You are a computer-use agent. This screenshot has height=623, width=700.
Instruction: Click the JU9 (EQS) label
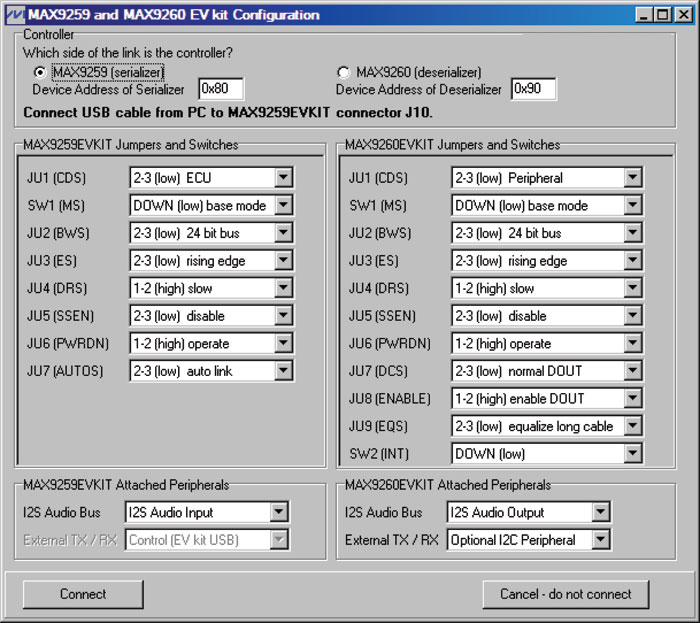[378, 427]
